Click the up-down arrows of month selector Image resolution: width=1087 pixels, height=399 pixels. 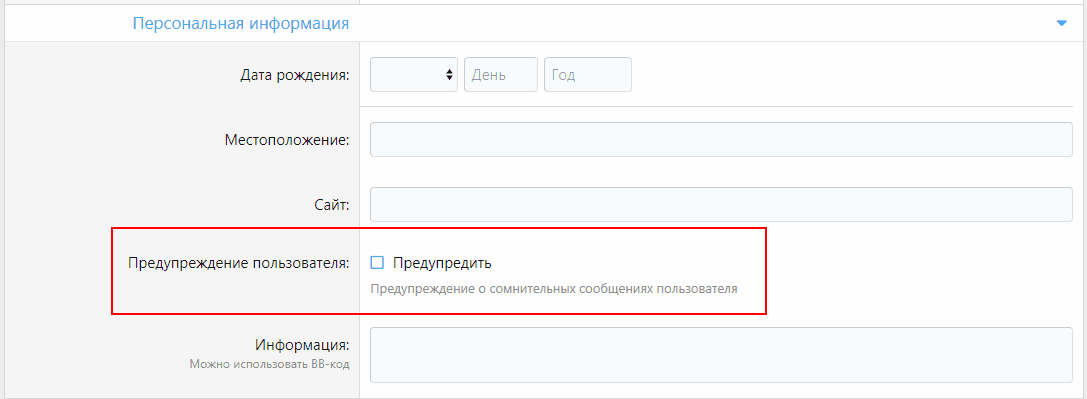[449, 74]
